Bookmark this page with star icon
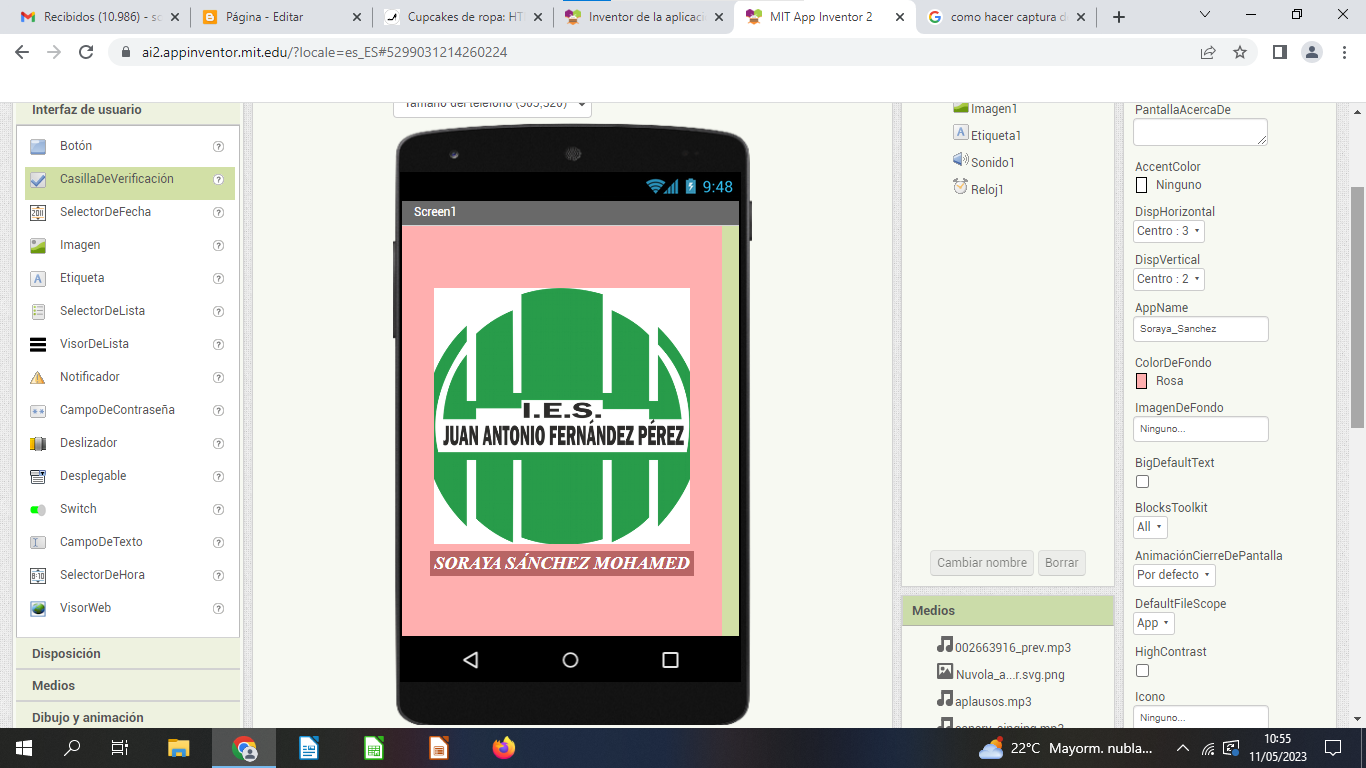The image size is (1366, 768). (1240, 52)
